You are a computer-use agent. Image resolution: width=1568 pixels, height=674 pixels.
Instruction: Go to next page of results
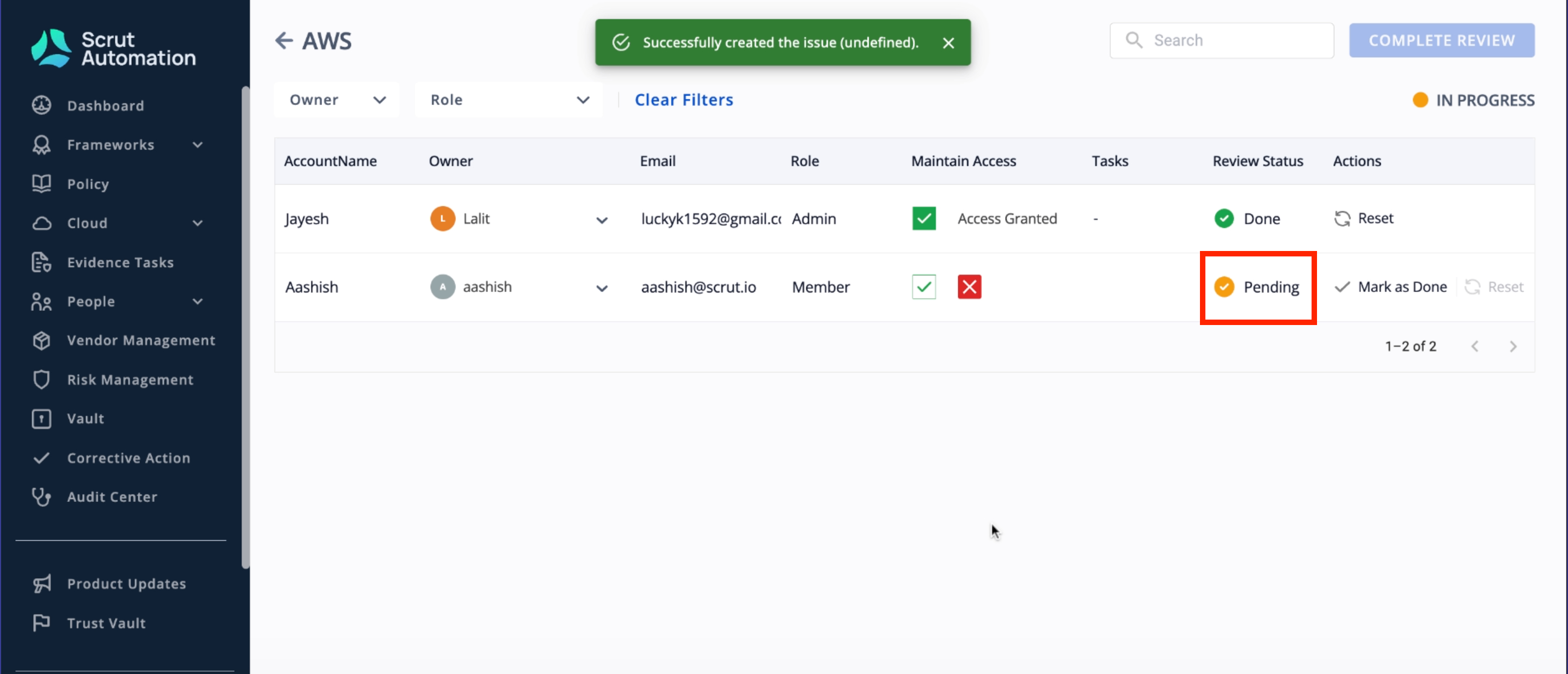pos(1512,346)
